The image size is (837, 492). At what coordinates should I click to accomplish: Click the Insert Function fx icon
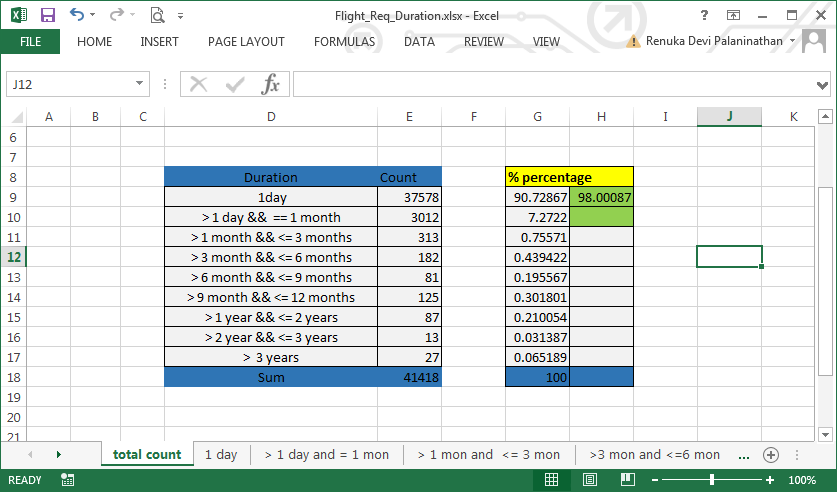tap(270, 85)
